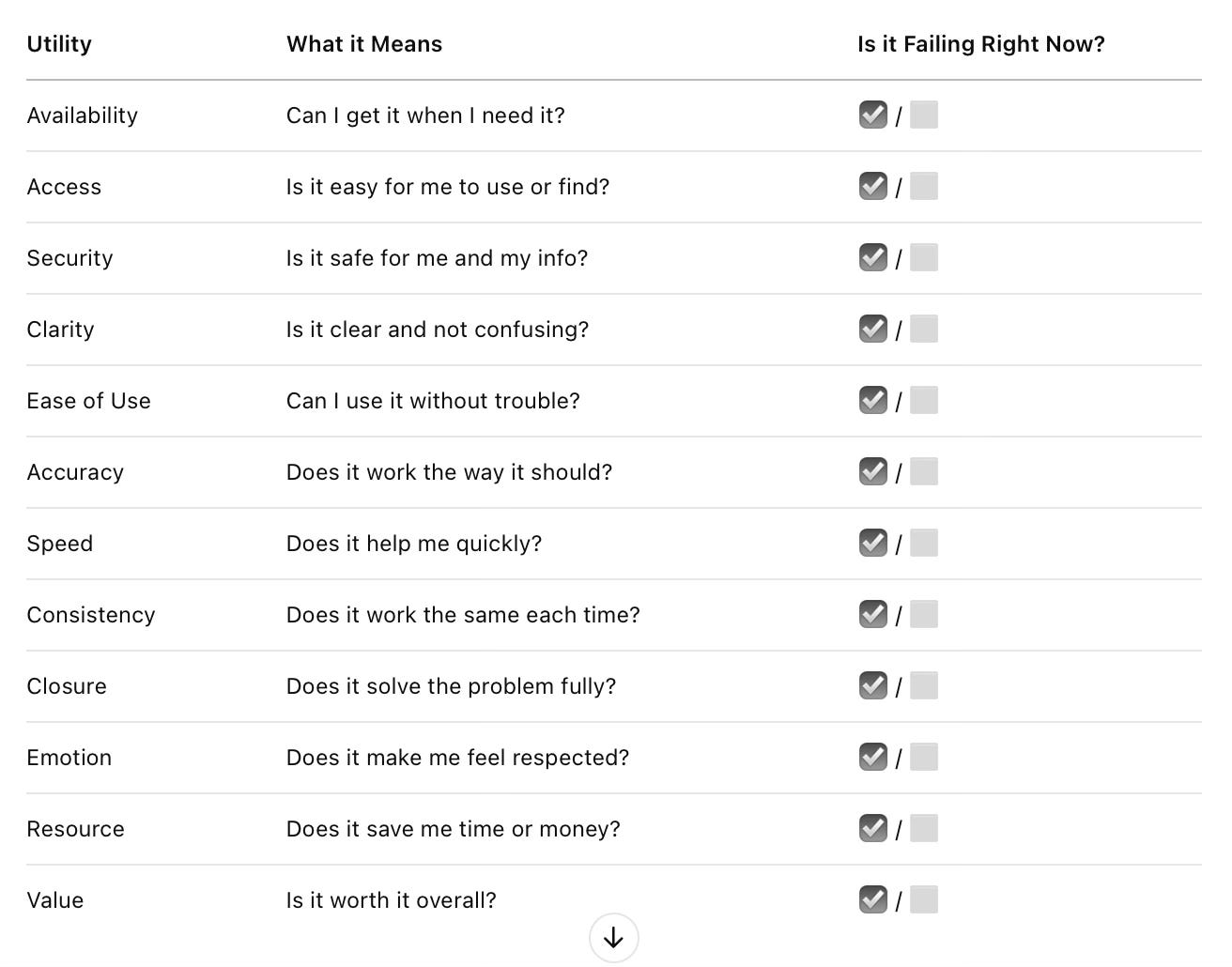Tick the empty box in Availability row
The width and height of the screenshot is (1232, 967).
[924, 115]
